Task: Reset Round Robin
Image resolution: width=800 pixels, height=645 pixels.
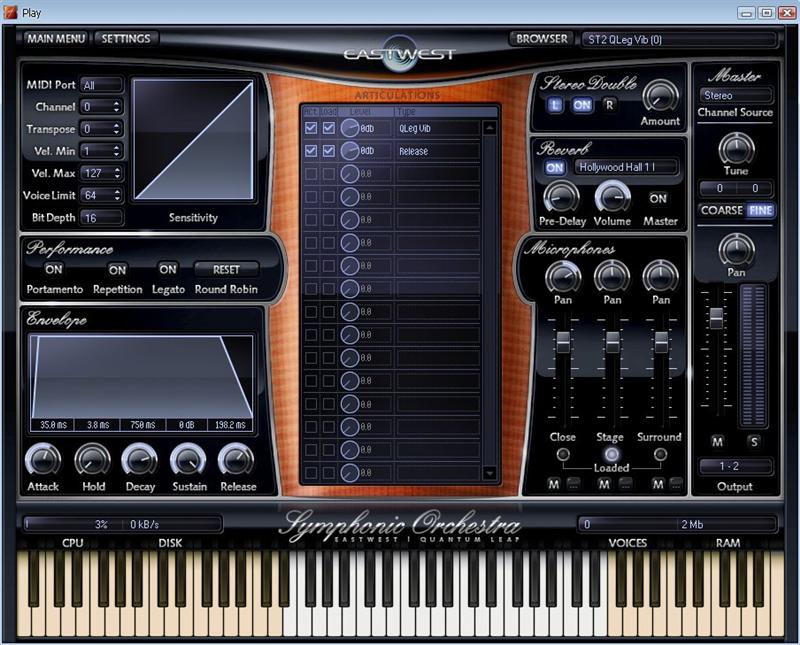Action: click(x=226, y=269)
